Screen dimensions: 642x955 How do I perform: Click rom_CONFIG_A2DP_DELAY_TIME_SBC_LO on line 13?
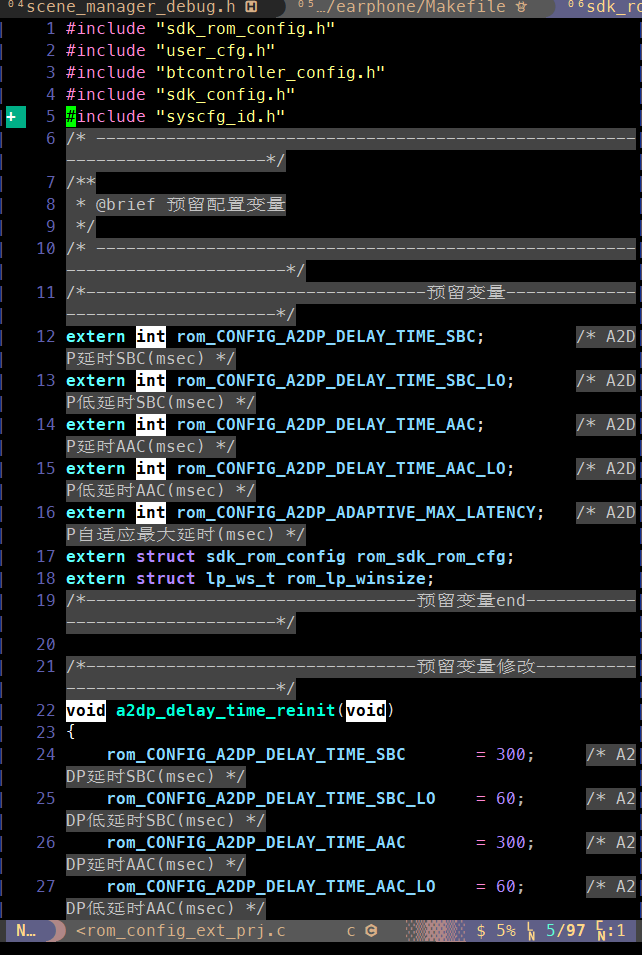tap(341, 380)
